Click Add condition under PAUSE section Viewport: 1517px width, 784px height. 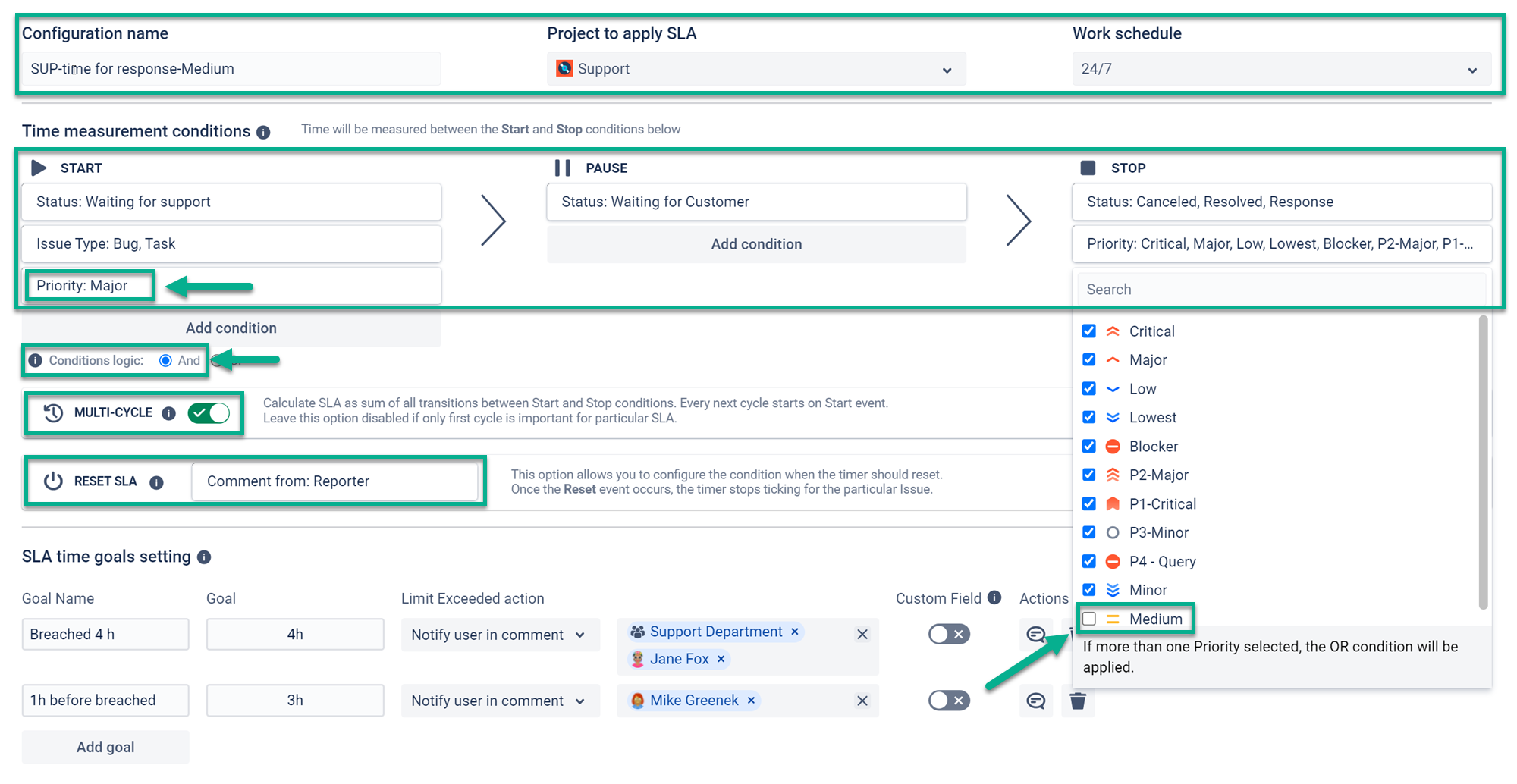coord(755,244)
